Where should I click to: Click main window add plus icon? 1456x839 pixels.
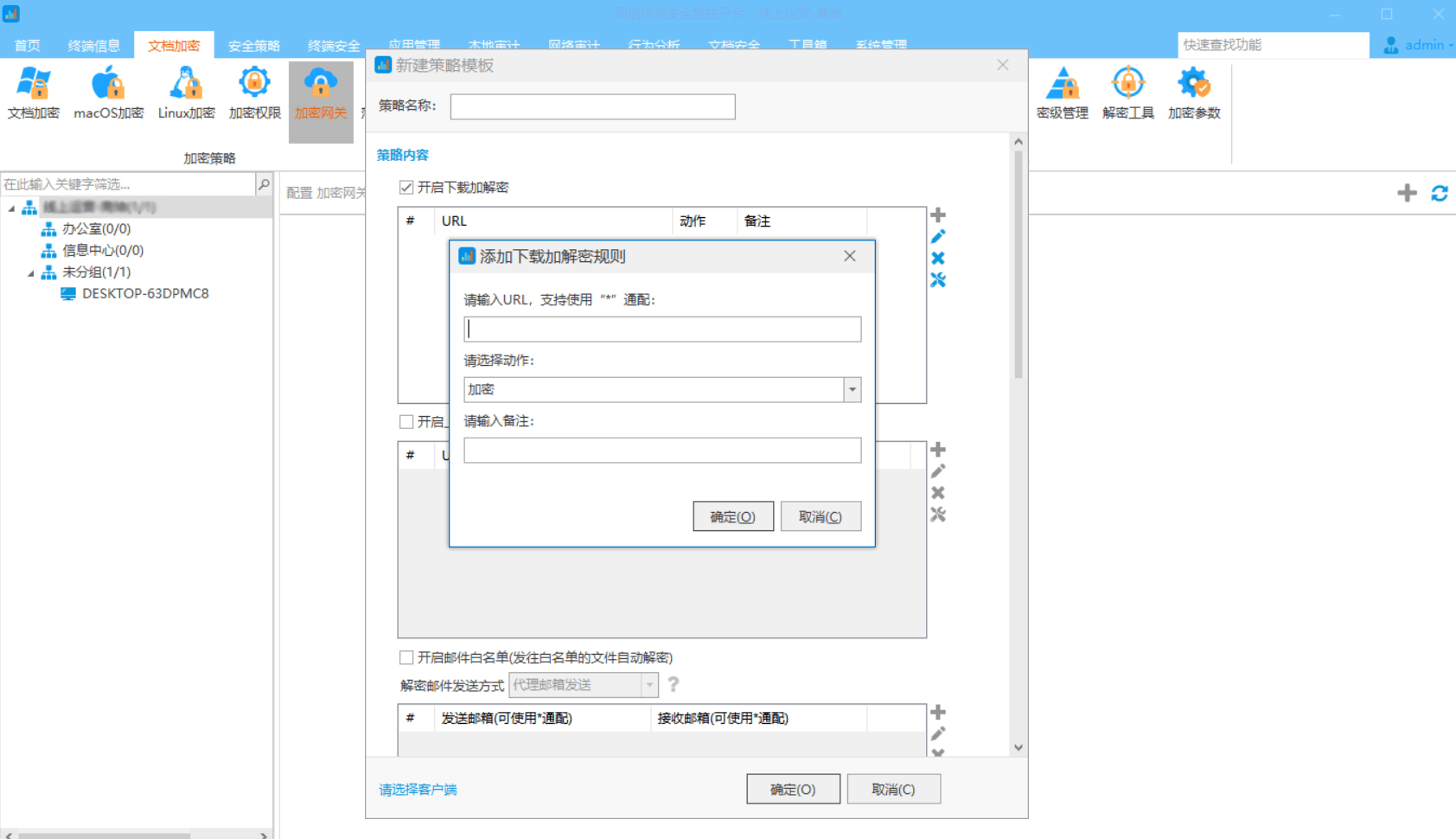coord(1407,193)
